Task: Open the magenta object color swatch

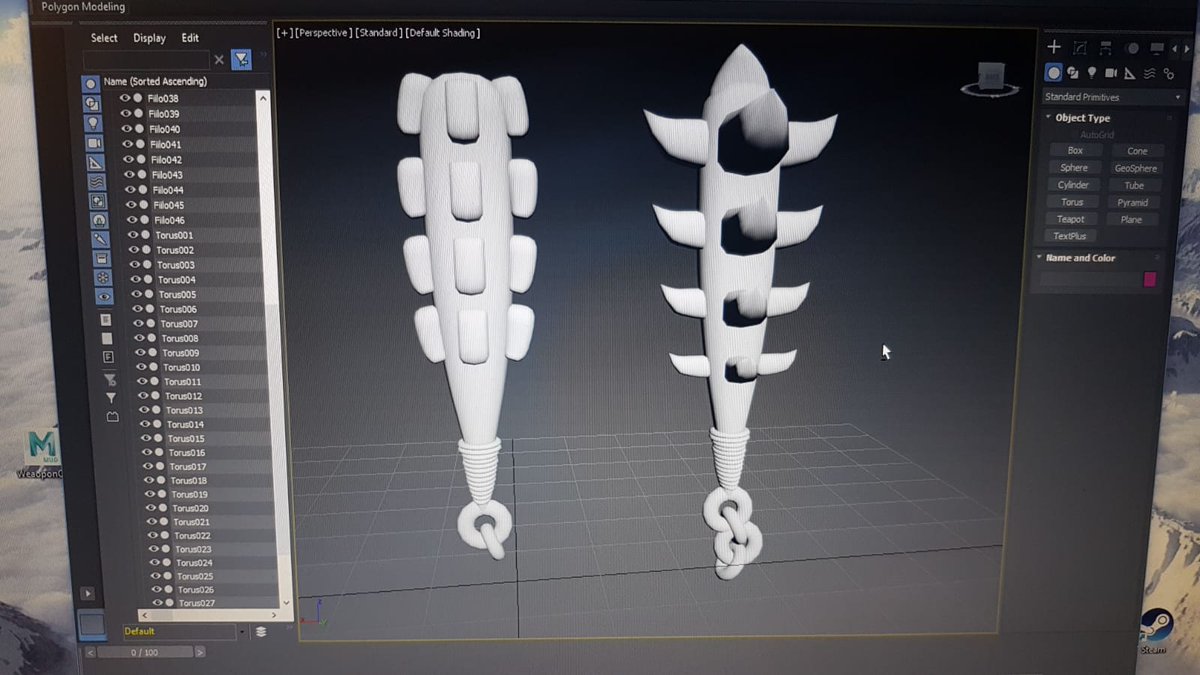Action: 1149,280
